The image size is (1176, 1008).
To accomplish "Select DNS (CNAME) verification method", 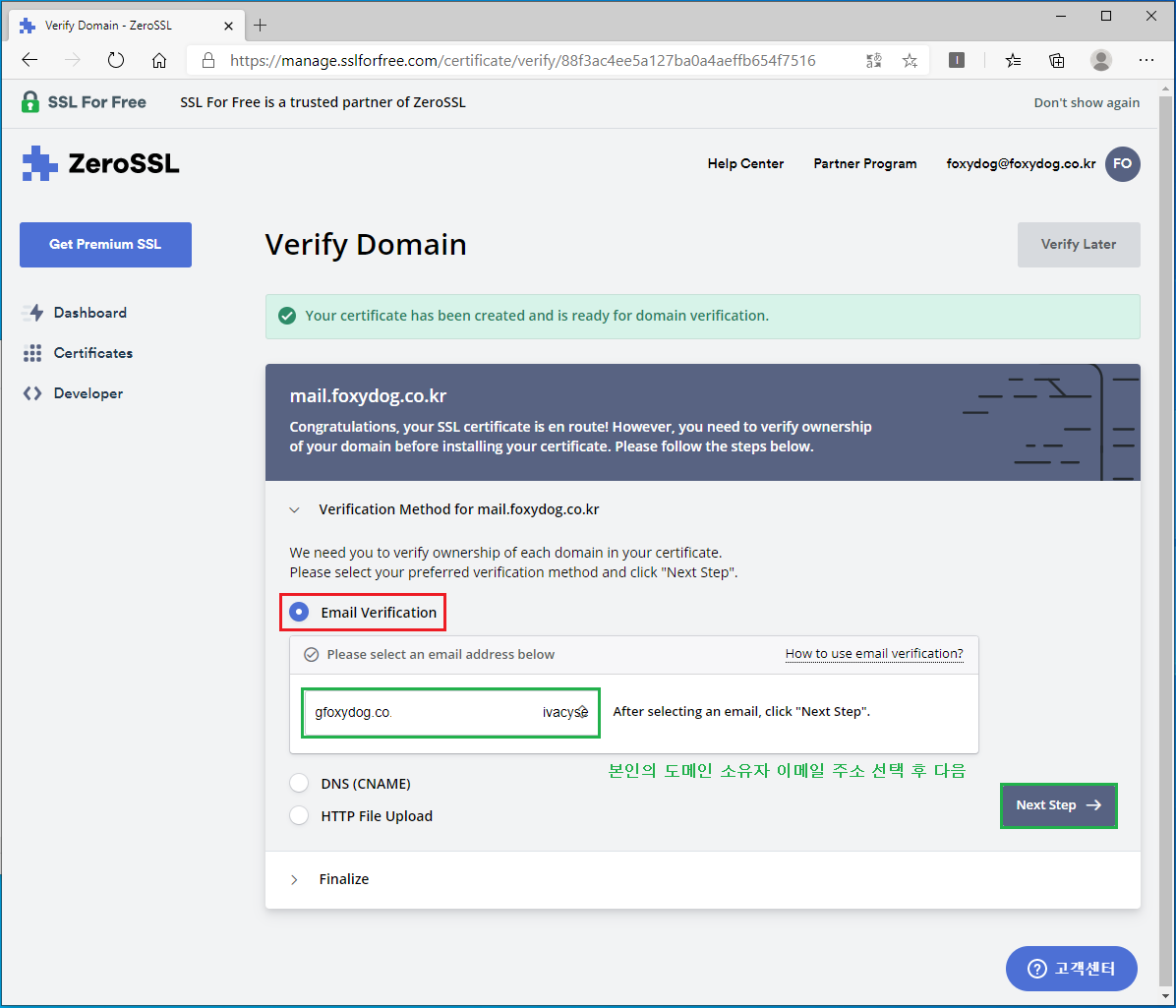I will click(299, 783).
